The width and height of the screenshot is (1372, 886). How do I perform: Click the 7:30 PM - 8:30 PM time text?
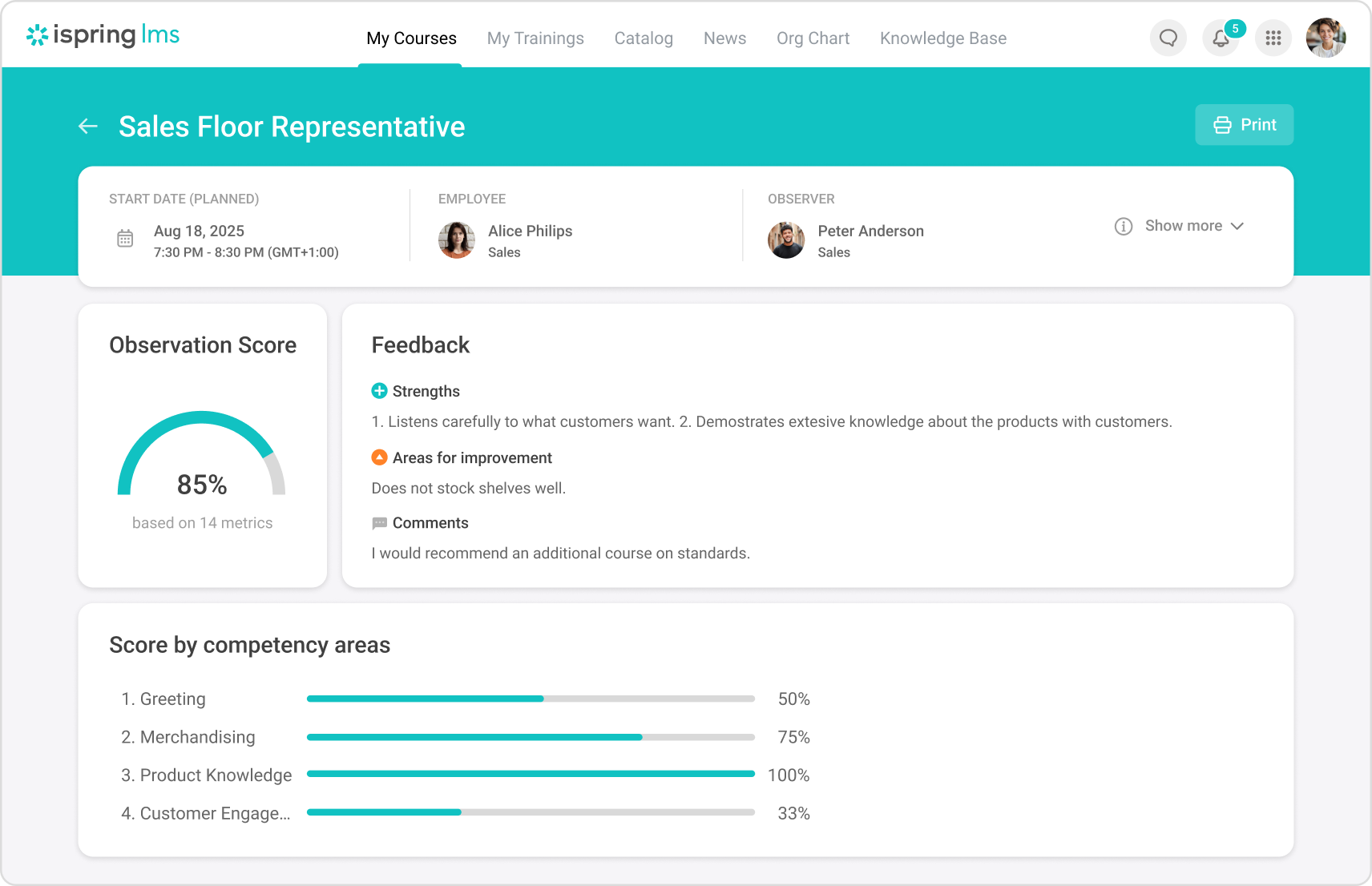[x=246, y=252]
